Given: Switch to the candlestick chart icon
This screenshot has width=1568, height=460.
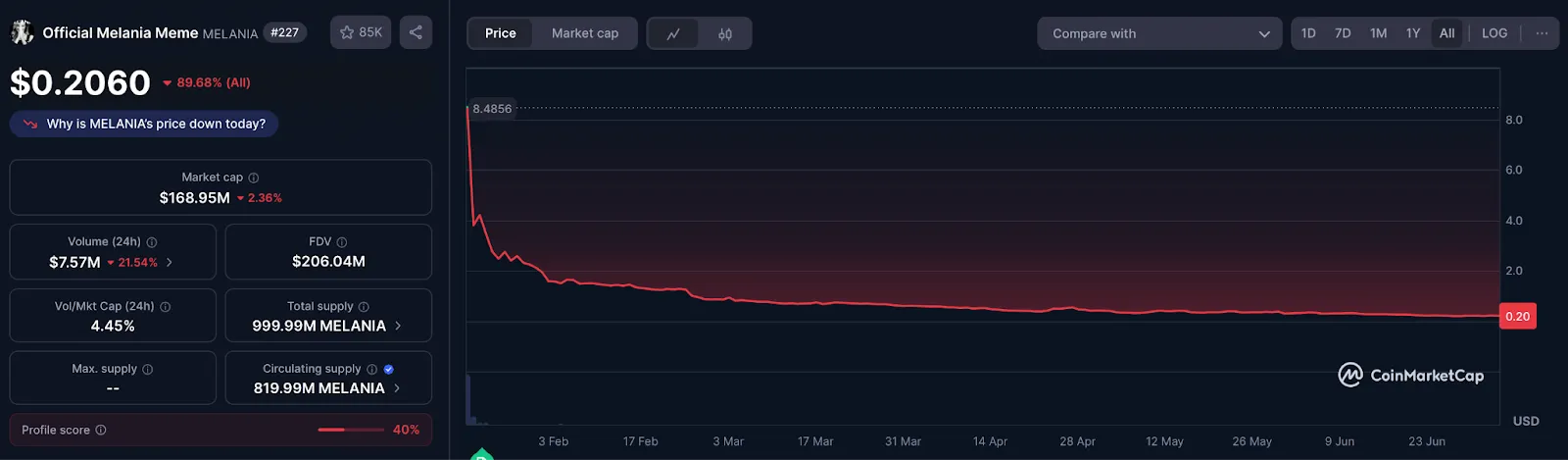Looking at the screenshot, I should point(725,33).
